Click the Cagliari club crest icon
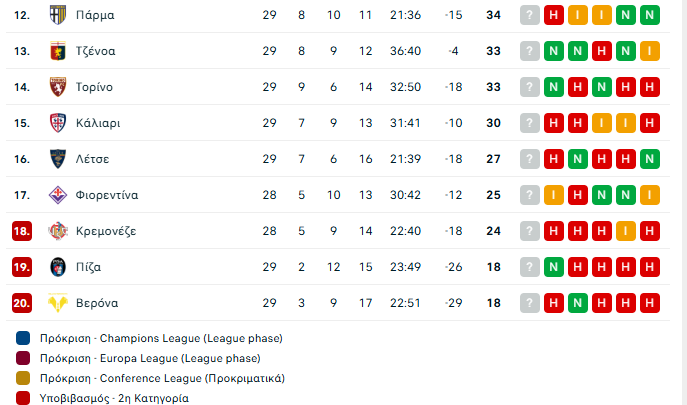 pyautogui.click(x=57, y=123)
